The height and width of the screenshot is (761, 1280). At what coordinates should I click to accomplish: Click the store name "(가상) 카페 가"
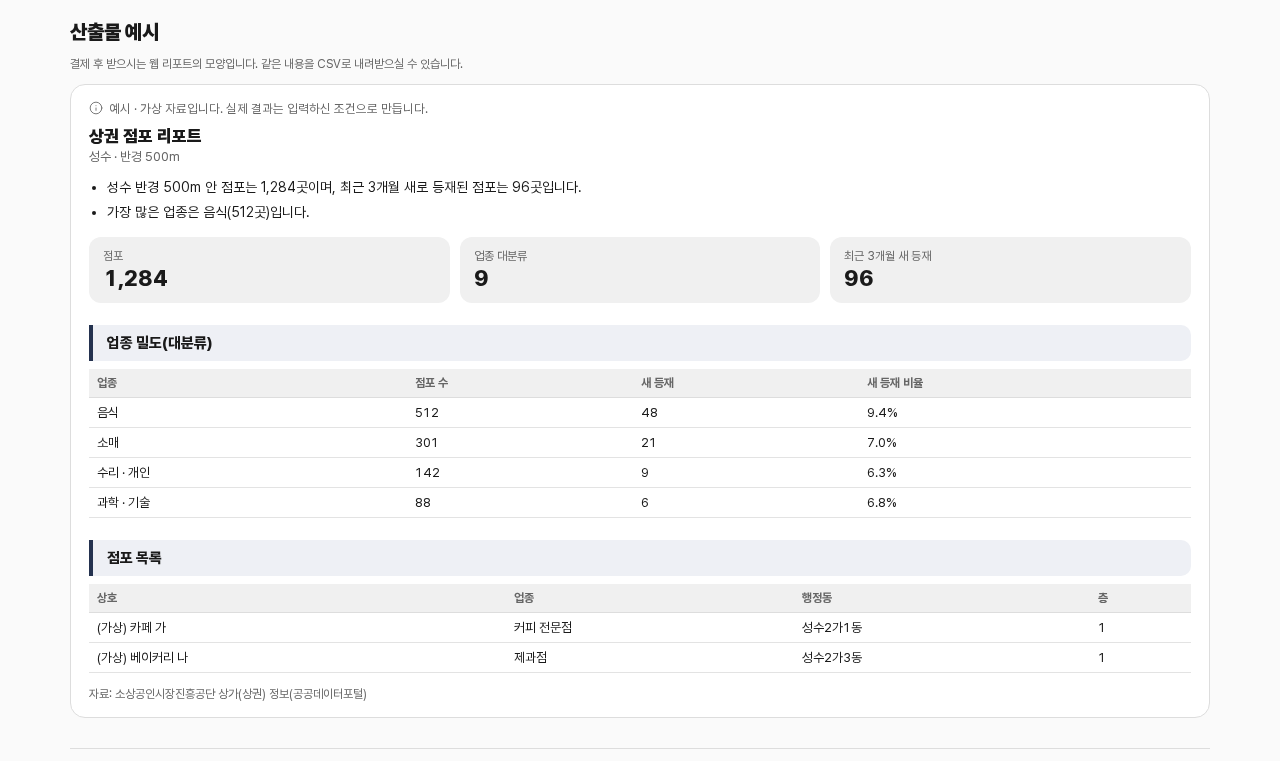click(x=132, y=628)
